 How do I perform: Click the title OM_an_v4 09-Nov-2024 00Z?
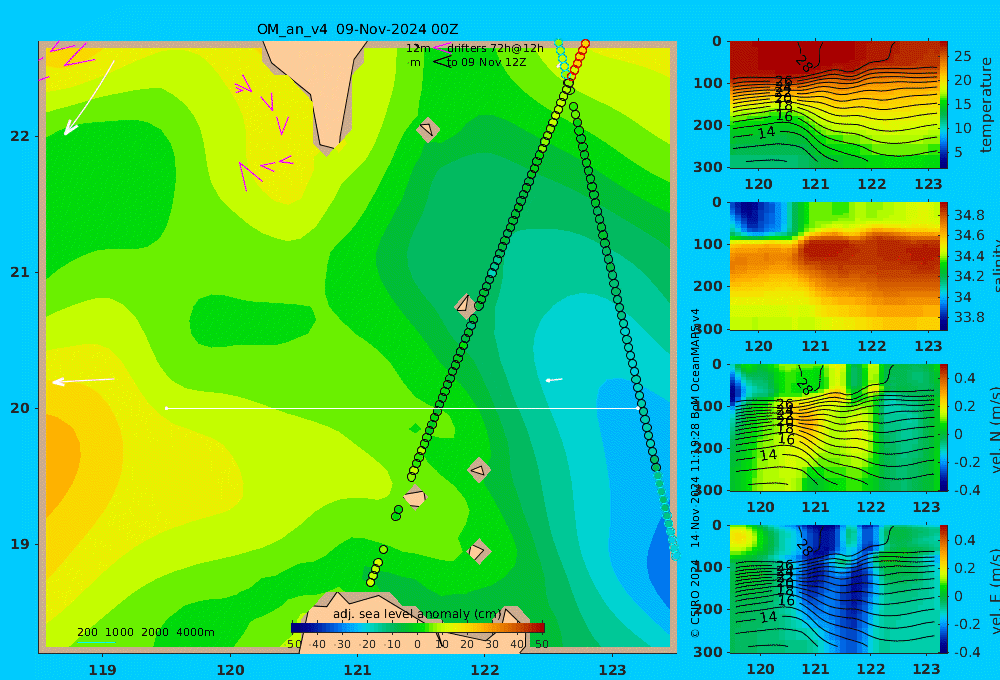point(357,29)
